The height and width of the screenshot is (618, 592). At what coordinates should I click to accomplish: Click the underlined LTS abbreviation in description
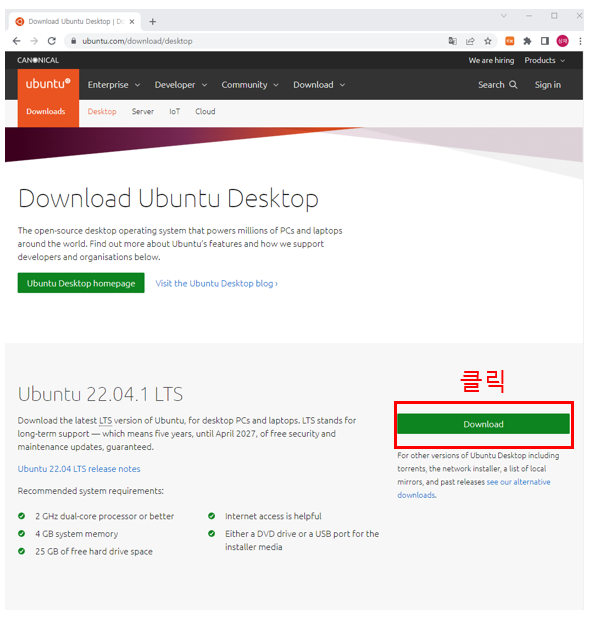coord(105,421)
